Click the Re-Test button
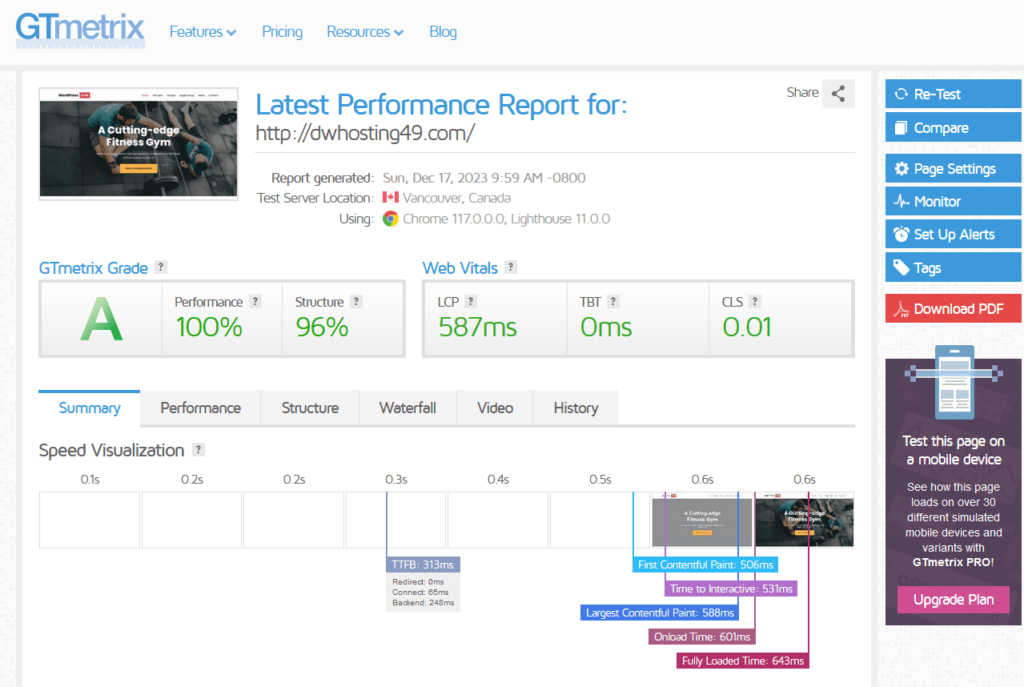 (x=953, y=94)
